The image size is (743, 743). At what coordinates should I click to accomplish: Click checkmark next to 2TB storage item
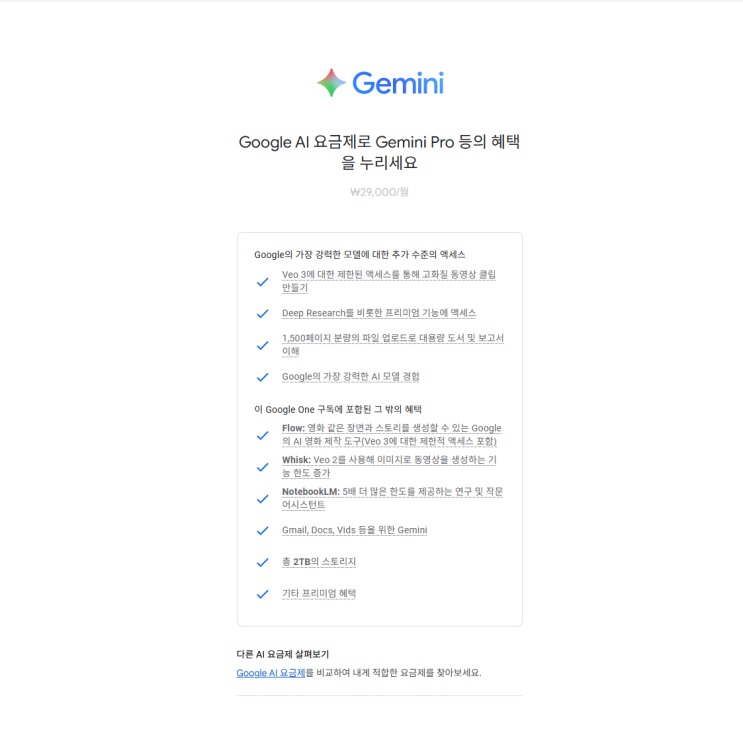tap(263, 562)
